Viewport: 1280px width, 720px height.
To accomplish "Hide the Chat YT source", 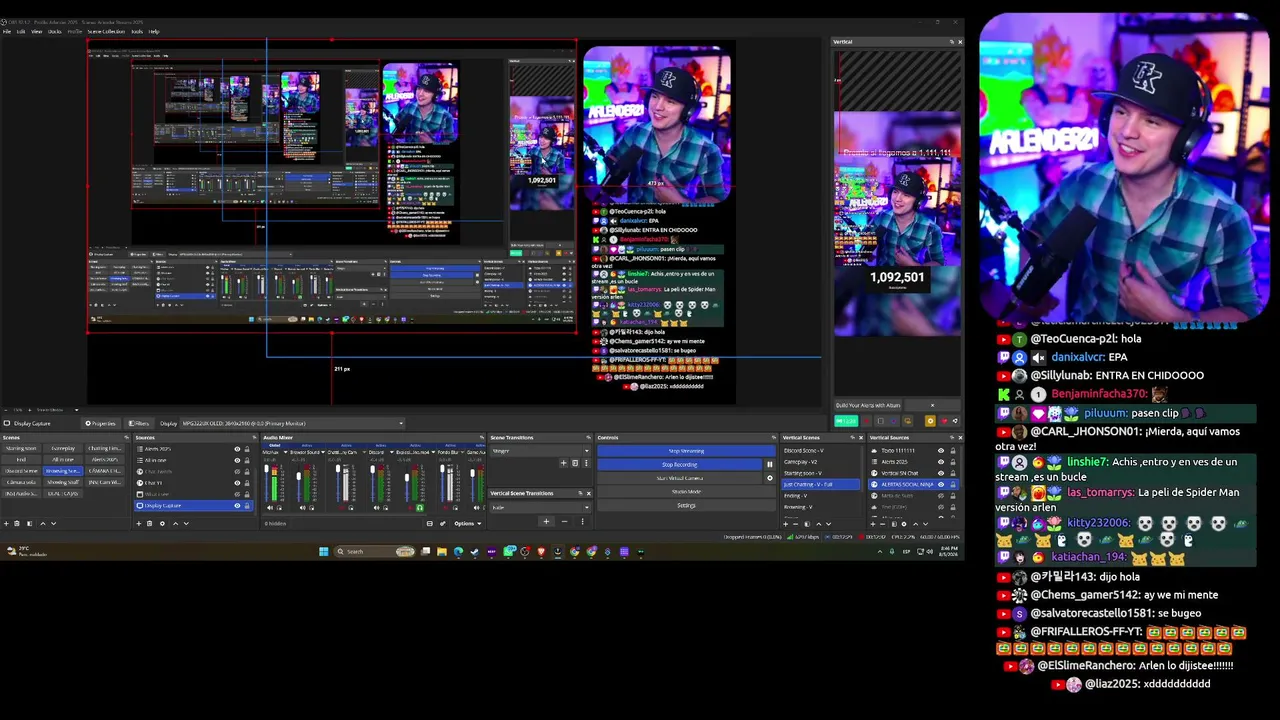I will point(237,483).
